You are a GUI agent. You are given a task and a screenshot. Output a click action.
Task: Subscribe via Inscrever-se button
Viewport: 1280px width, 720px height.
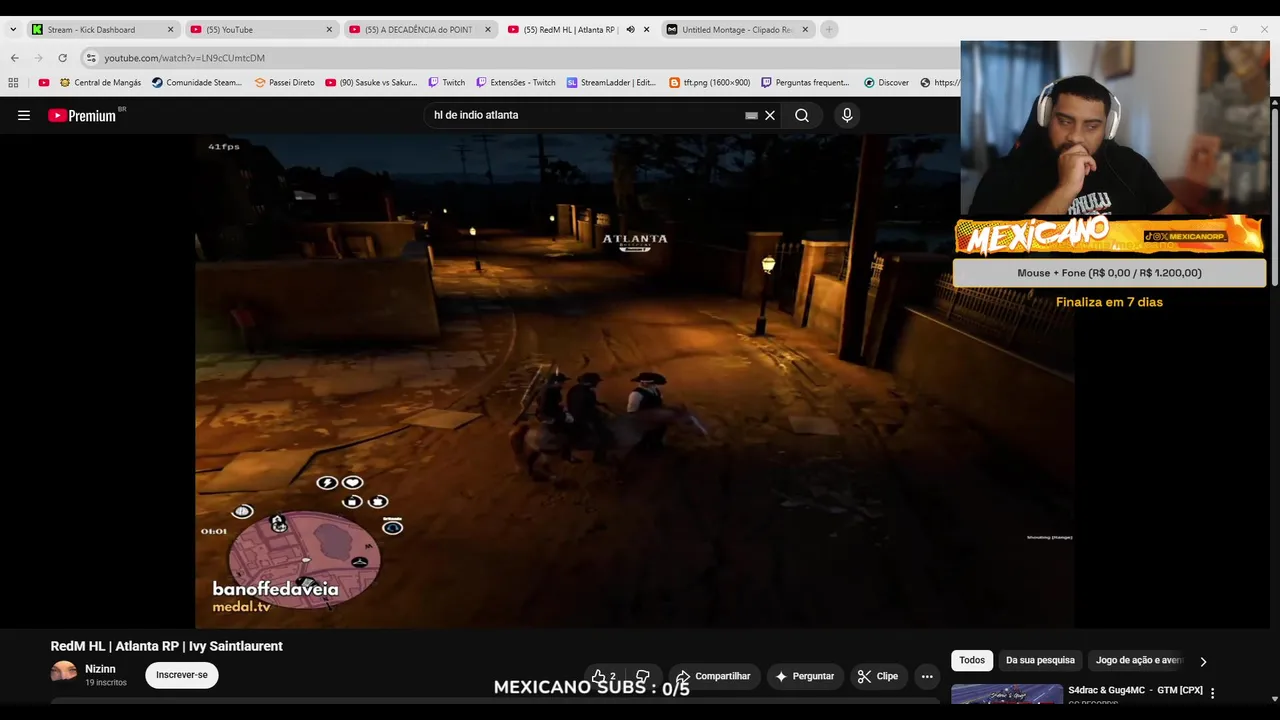(182, 675)
